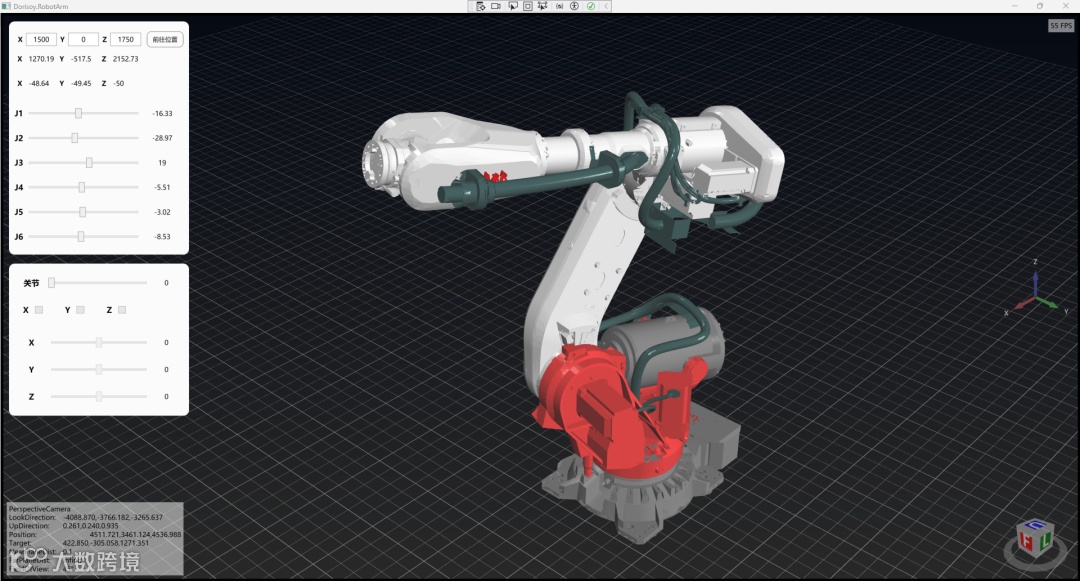Enable the select element cursor tool
The image size is (1080, 581).
coord(513,6)
